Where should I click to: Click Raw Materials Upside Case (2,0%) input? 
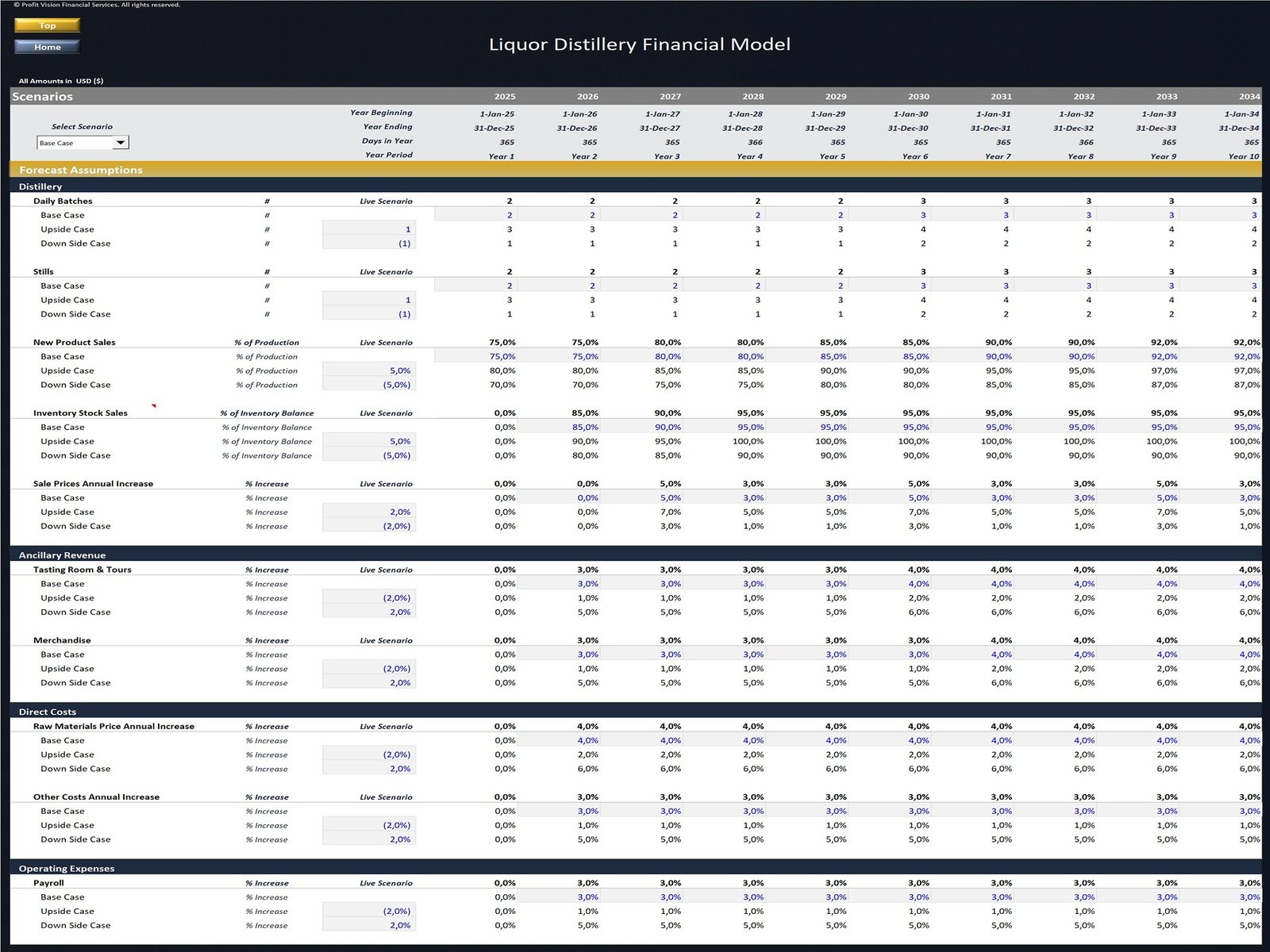pyautogui.click(x=369, y=754)
